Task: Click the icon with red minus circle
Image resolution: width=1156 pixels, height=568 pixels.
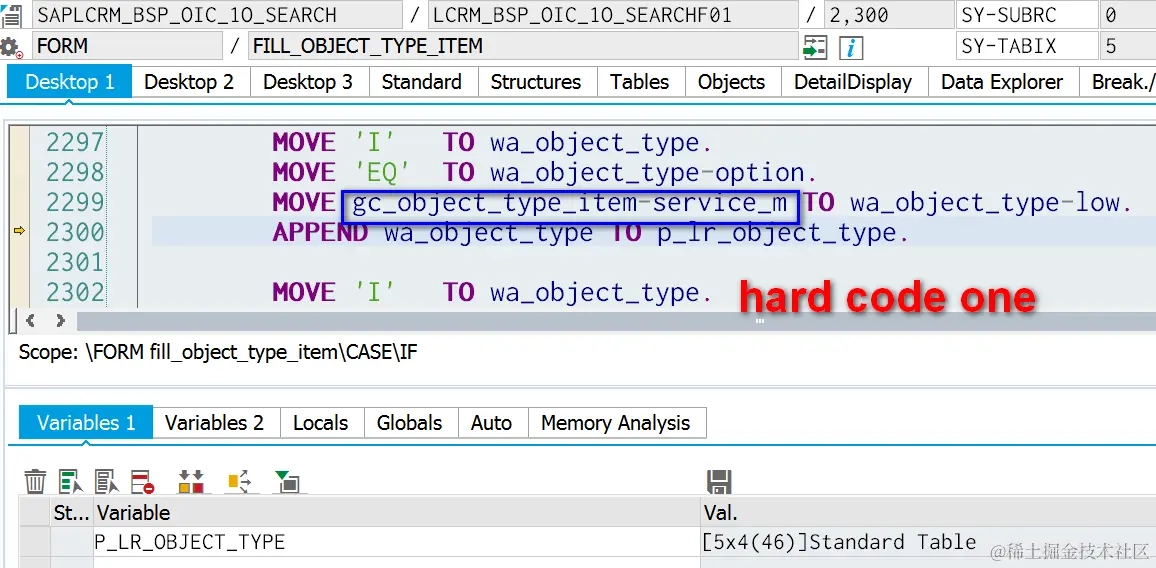Action: click(143, 482)
